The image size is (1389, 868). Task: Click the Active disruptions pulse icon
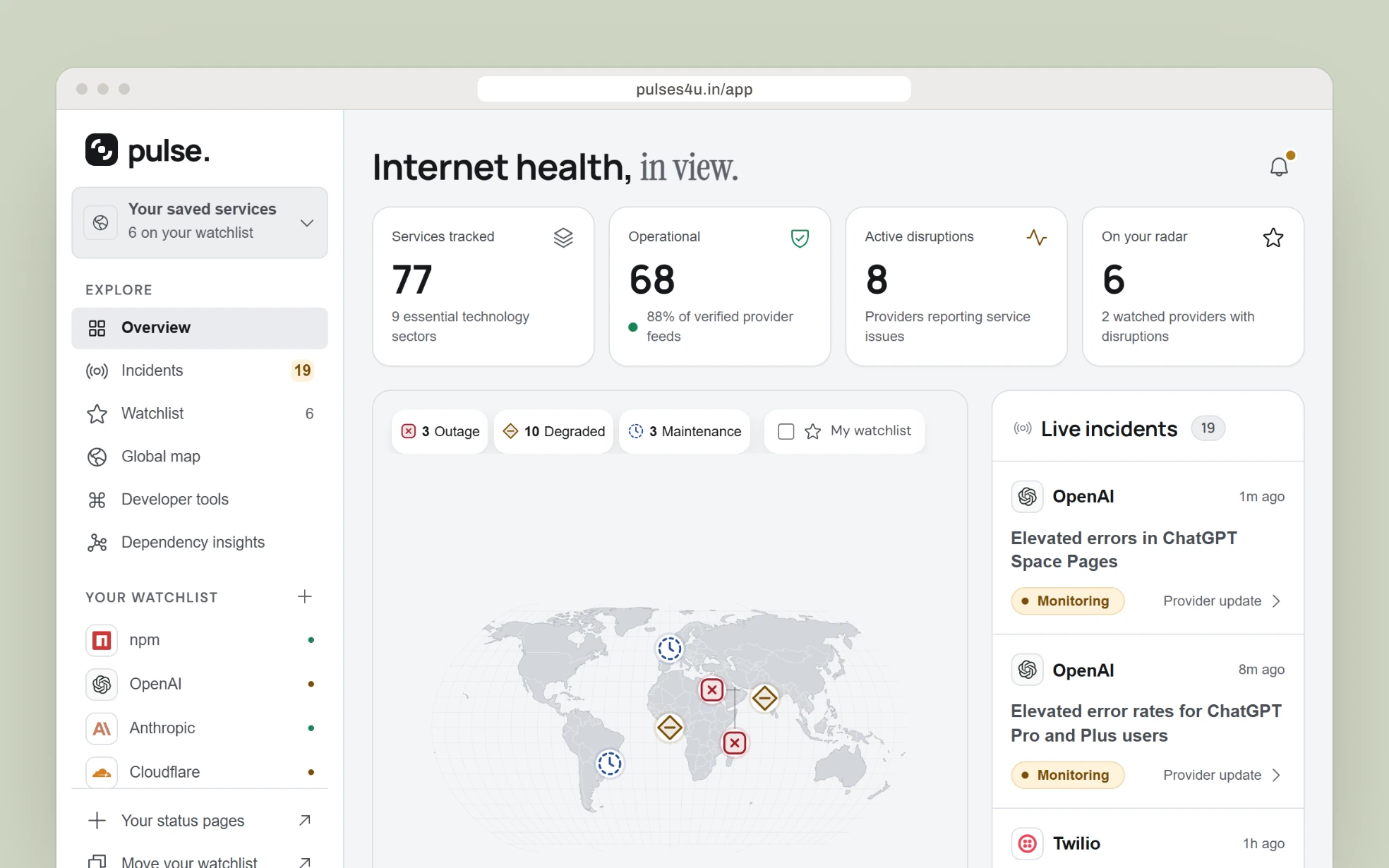1036,238
